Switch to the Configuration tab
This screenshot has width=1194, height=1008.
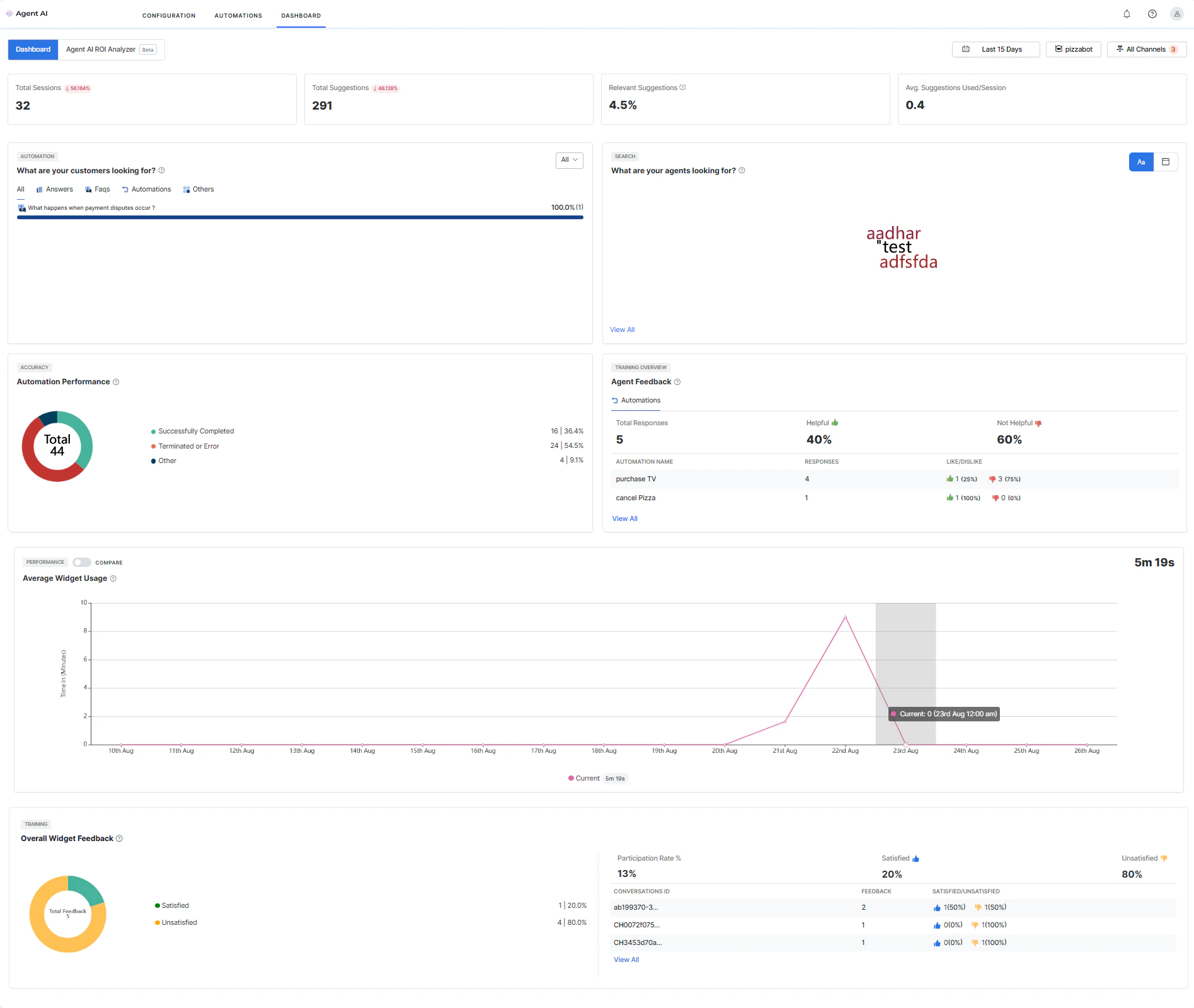pyautogui.click(x=169, y=15)
